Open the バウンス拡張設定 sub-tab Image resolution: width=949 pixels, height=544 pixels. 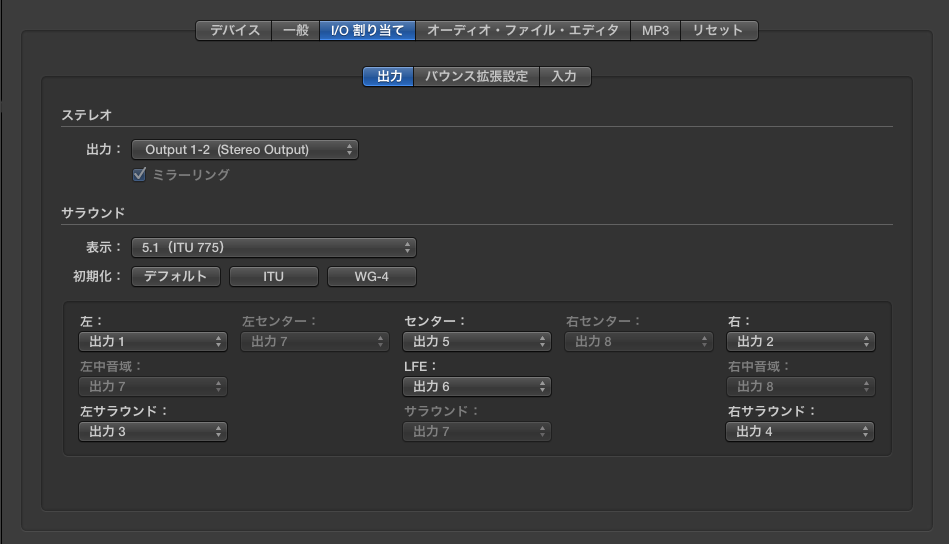476,76
